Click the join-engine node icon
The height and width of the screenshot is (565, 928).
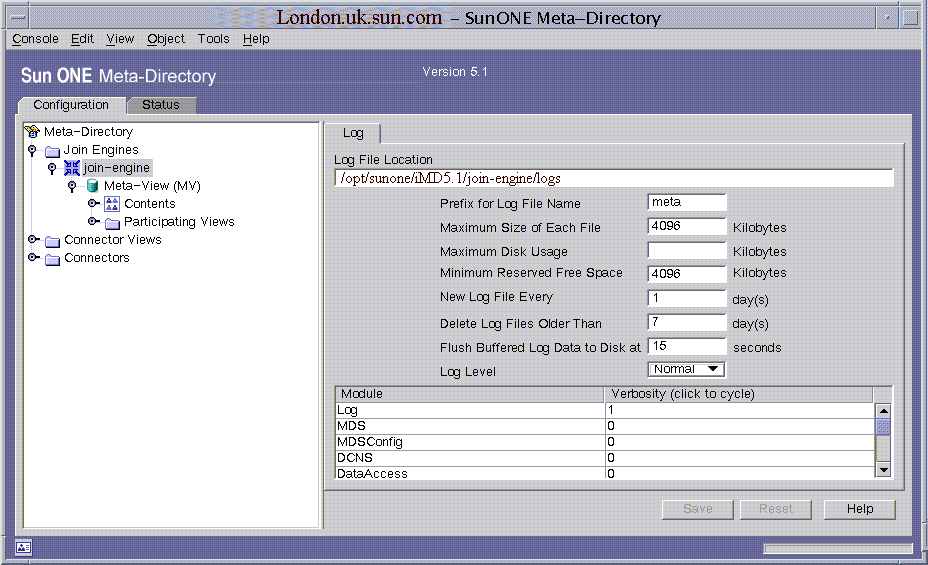(x=72, y=168)
